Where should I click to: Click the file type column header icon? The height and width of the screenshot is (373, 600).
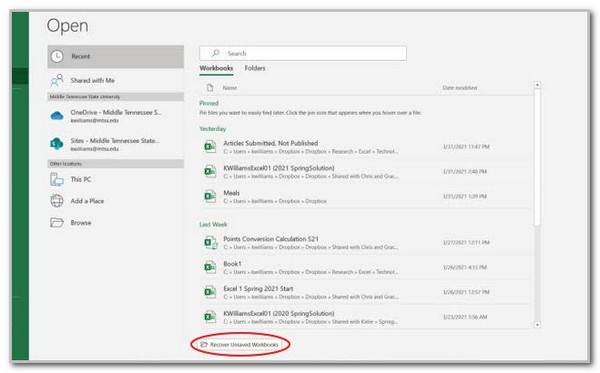pyautogui.click(x=210, y=88)
